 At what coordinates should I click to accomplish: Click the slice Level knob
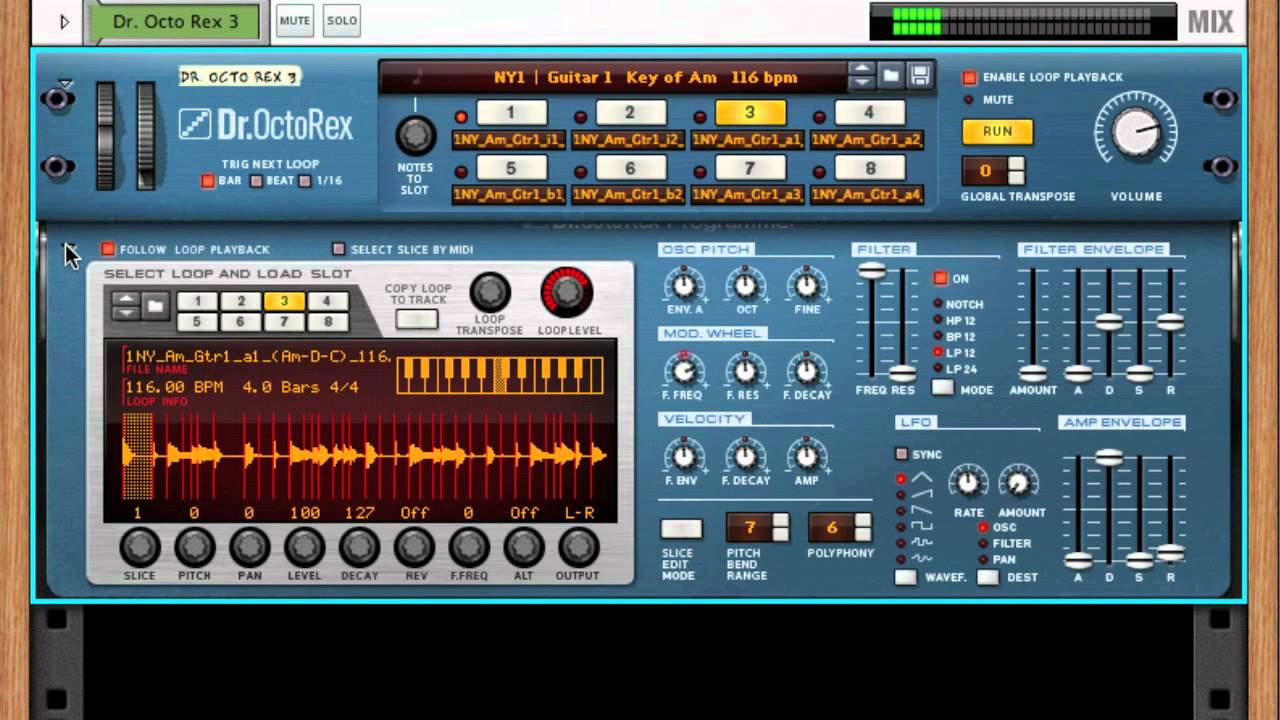[x=304, y=547]
